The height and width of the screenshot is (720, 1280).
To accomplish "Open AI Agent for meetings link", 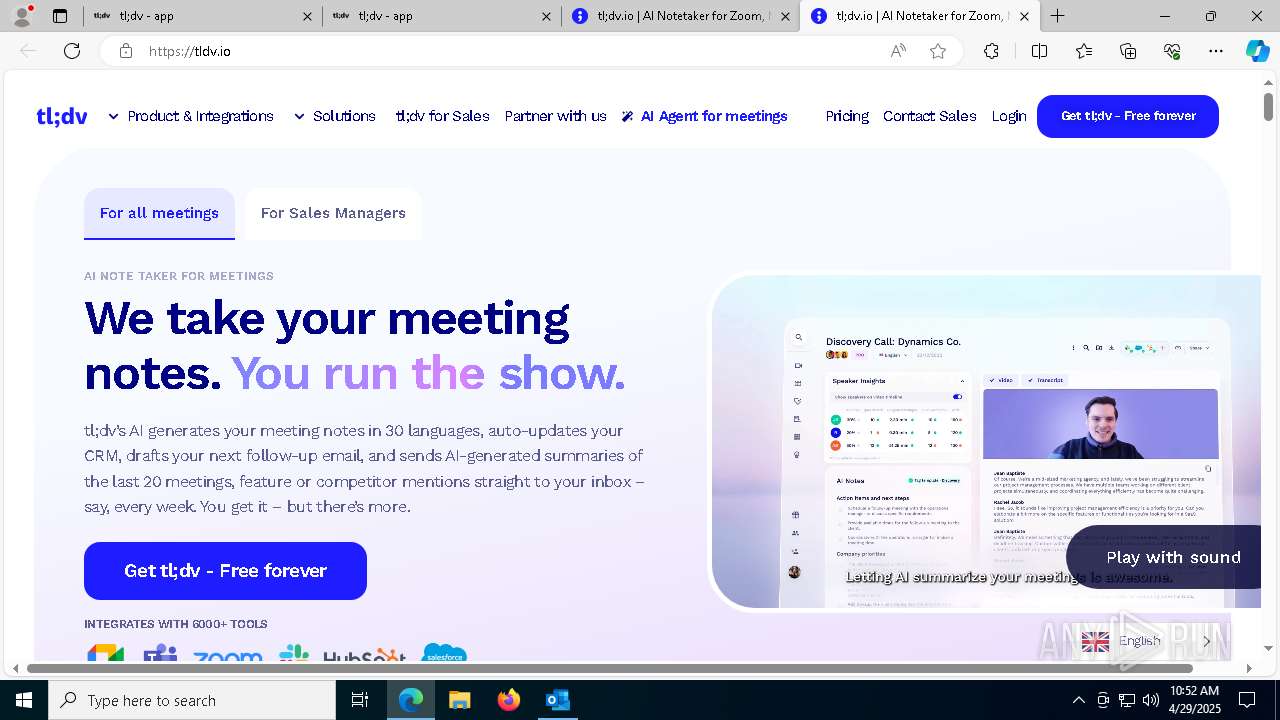I will [704, 116].
